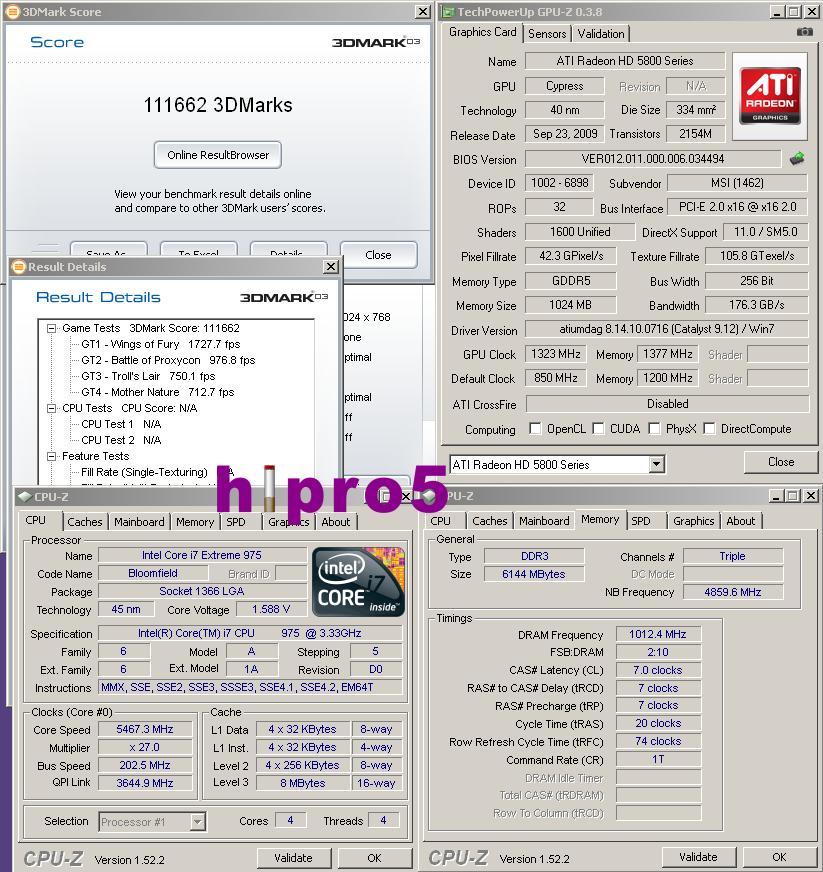
Task: Click the Instructions field in CPU-Z
Action: click(250, 687)
